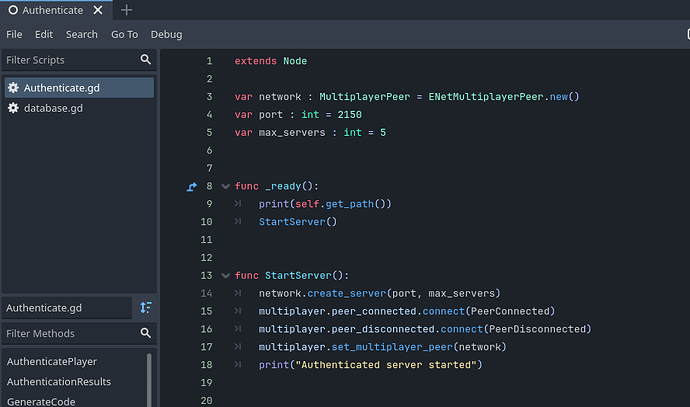The image size is (690, 407).
Task: Click 'set_multiplayer_peer' on line 17
Action: 392,347
